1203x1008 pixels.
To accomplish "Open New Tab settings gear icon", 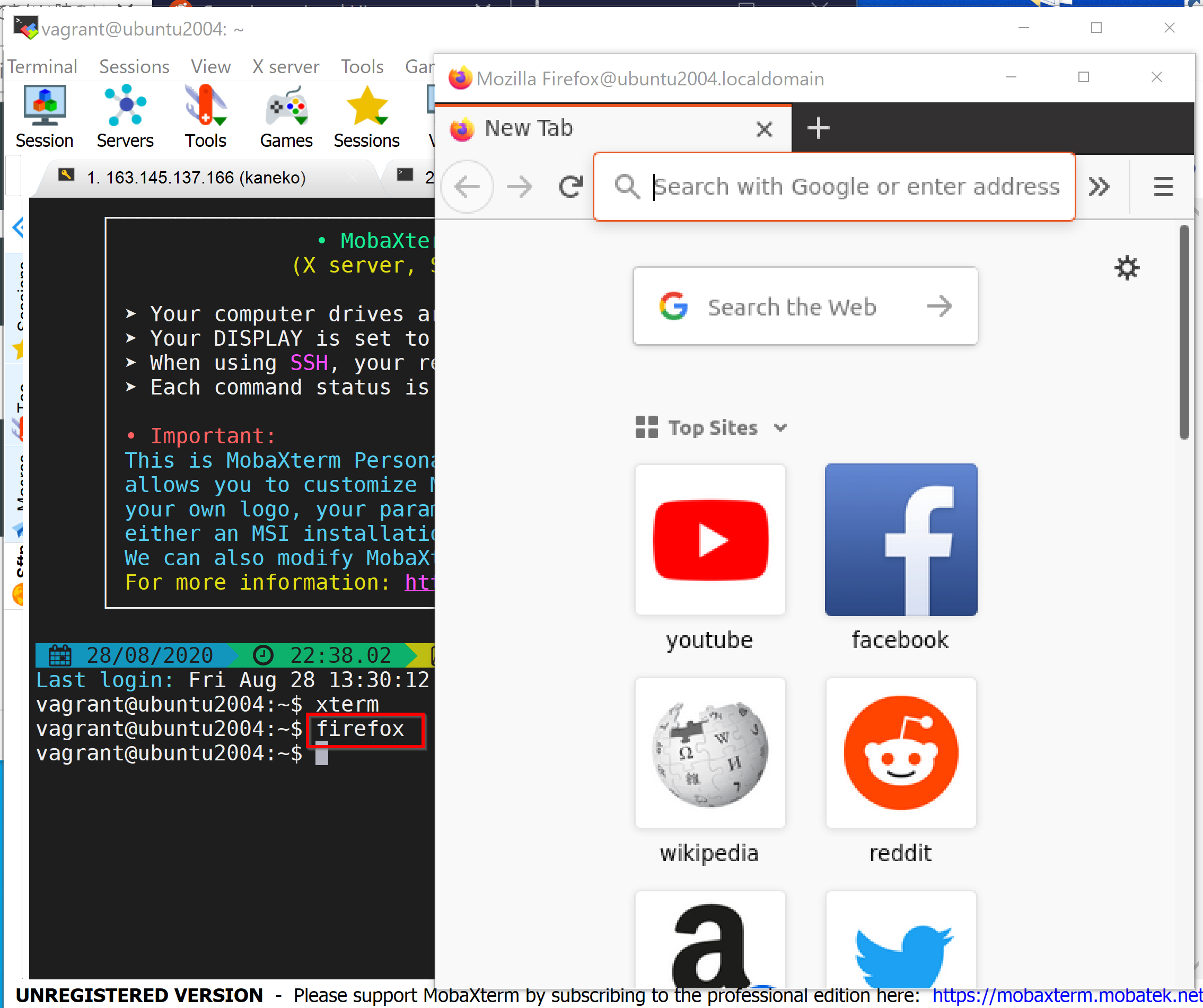I will [1127, 268].
